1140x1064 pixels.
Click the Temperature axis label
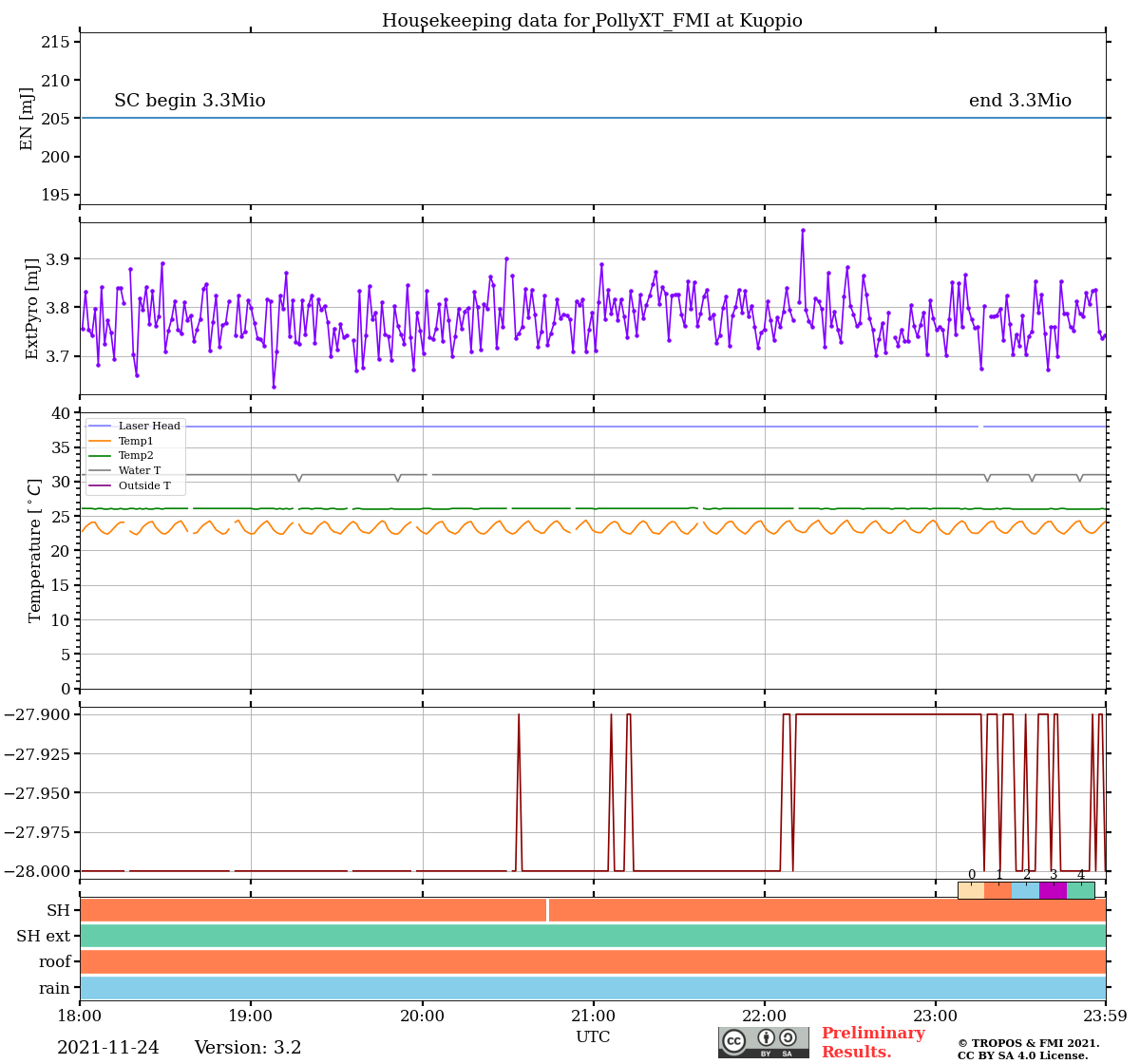pos(35,551)
